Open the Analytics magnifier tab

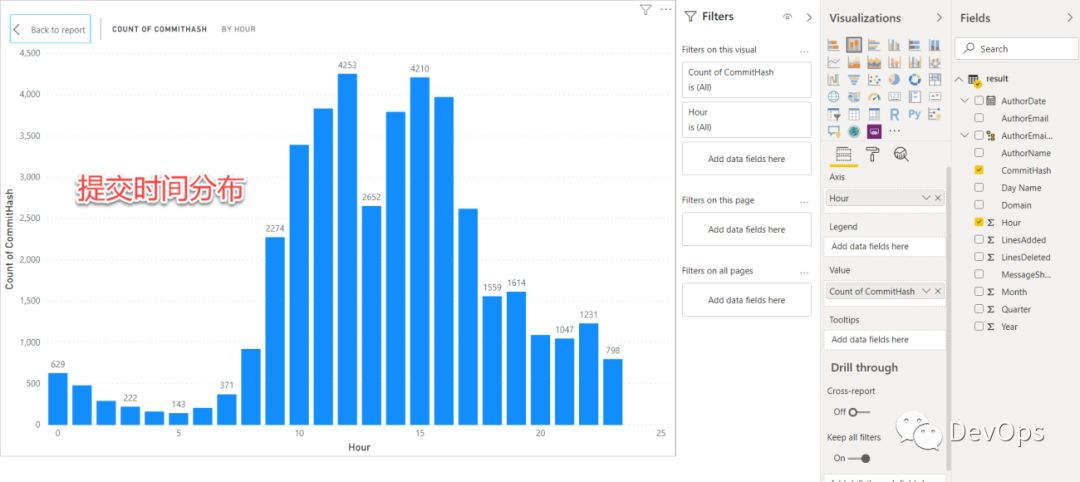(x=900, y=154)
